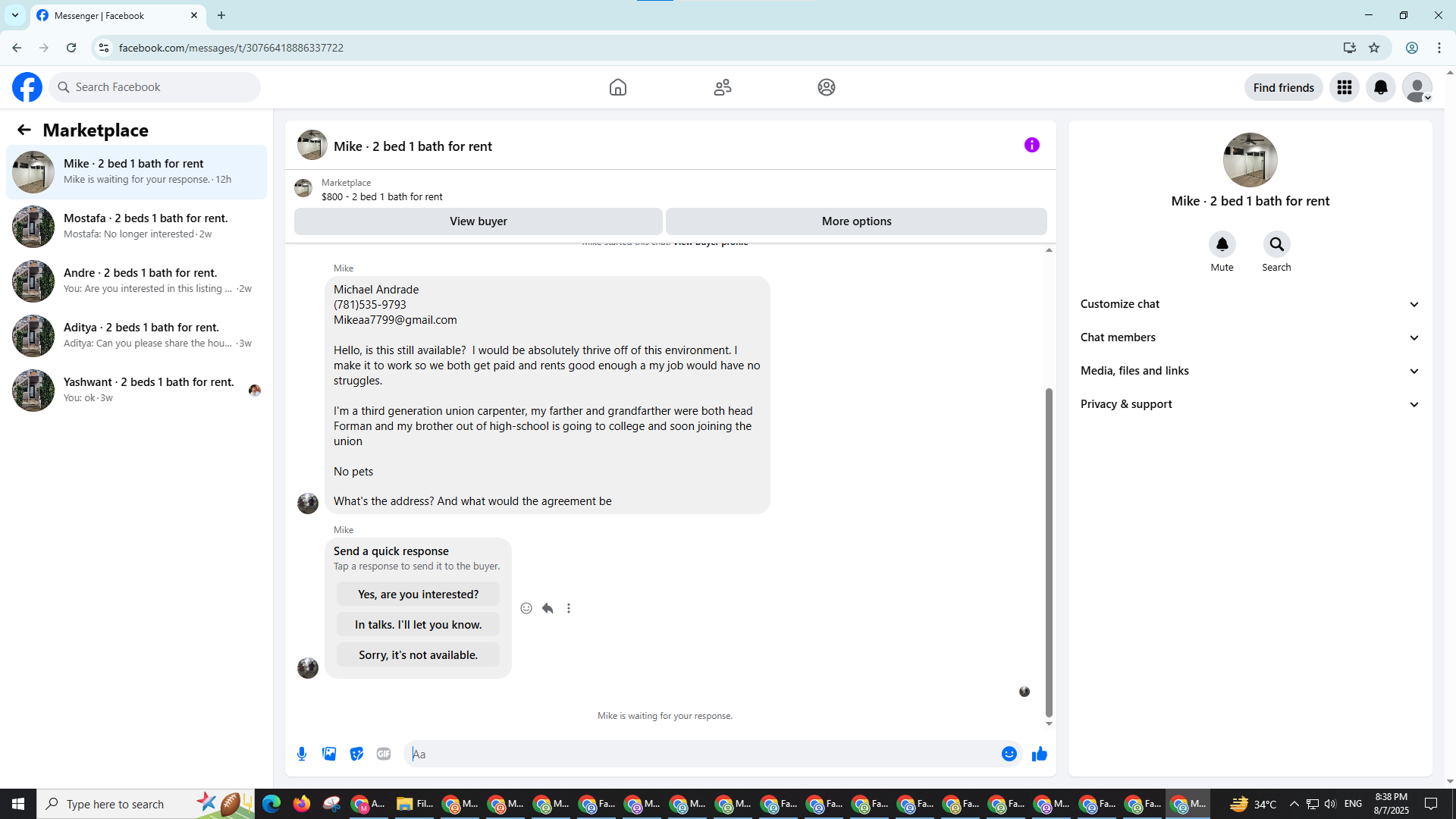This screenshot has width=1456, height=819.
Task: Go to the Home feed icon
Action: [618, 87]
